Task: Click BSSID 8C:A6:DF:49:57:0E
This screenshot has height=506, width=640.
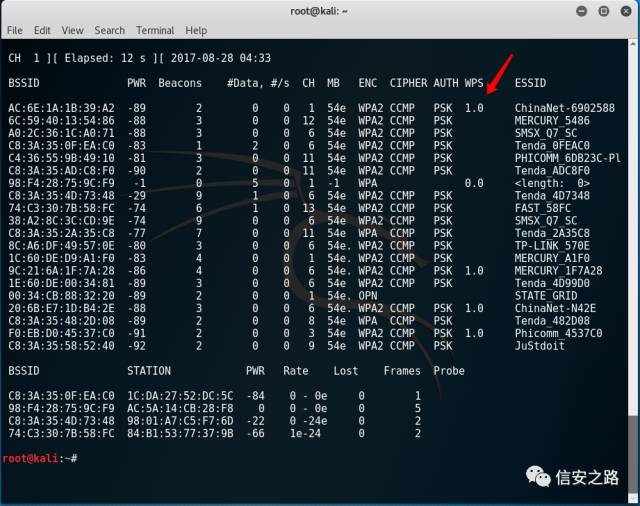Action: 61,246
